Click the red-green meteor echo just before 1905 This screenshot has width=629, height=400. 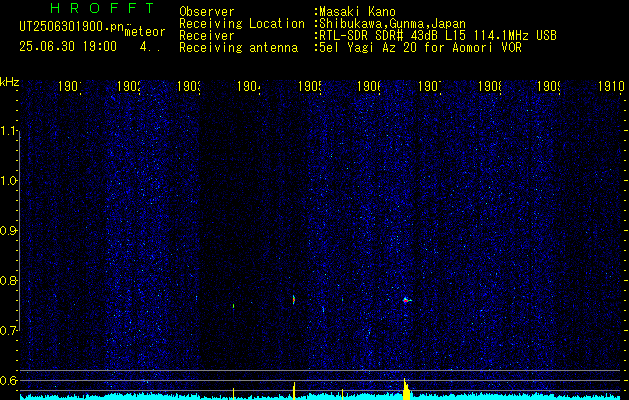pos(294,299)
